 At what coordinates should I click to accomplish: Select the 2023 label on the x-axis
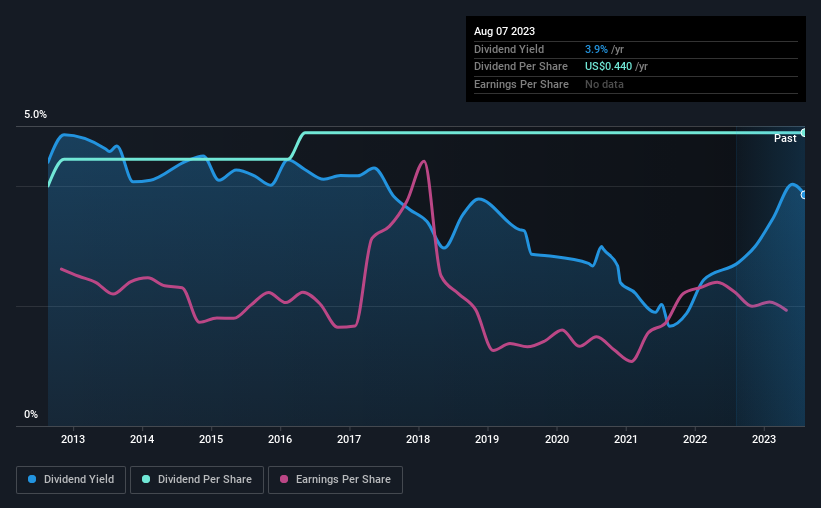click(x=763, y=439)
